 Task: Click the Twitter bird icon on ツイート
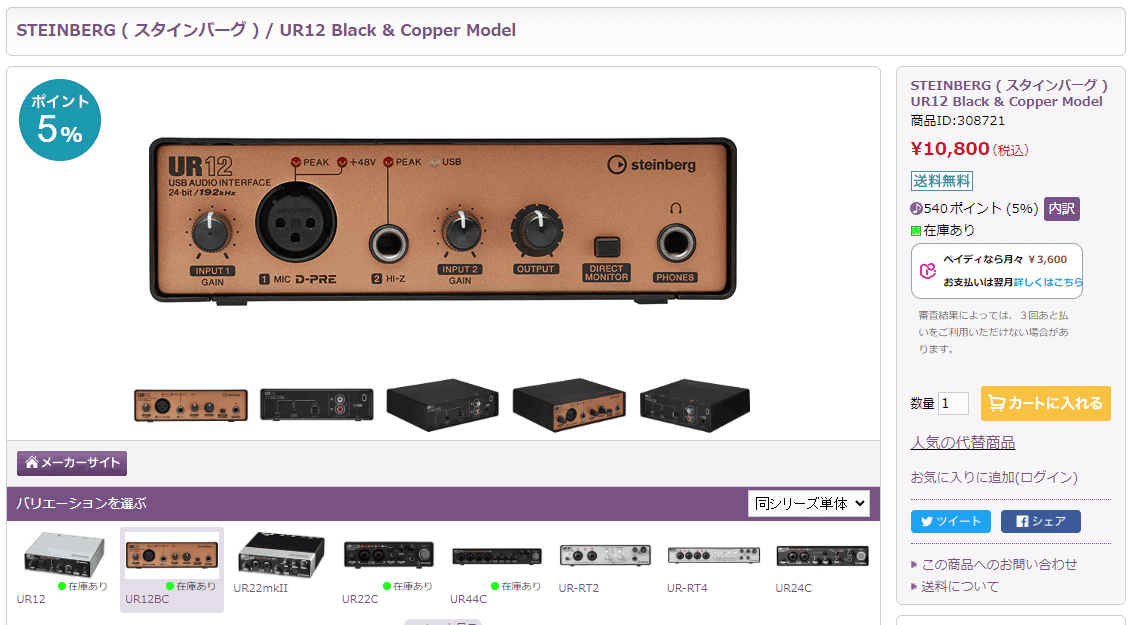(927, 521)
